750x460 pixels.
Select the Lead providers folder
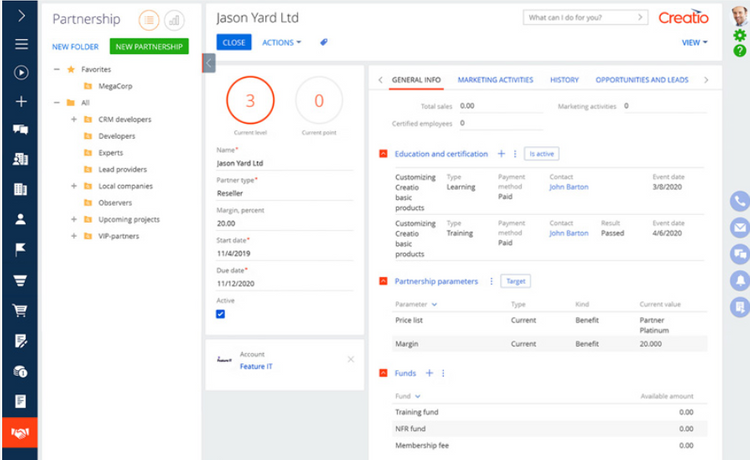pos(122,169)
